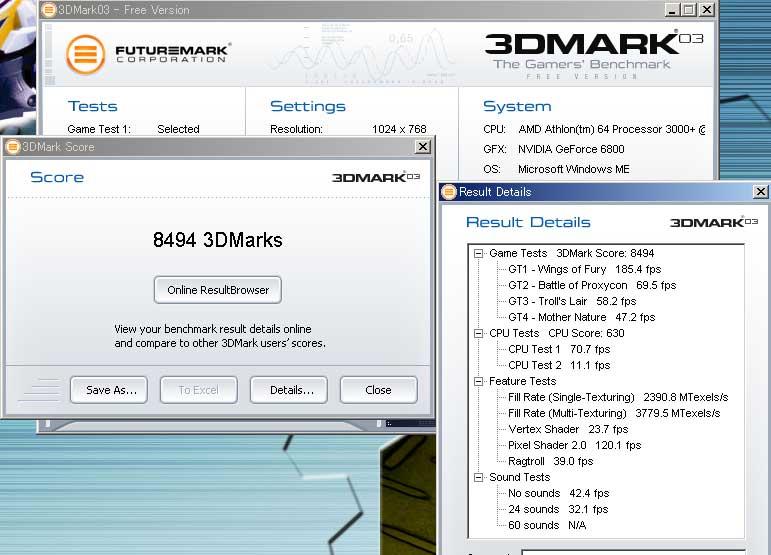771x555 pixels.
Task: Click the 3DMark03 logo in Score dialog
Action: point(376,177)
